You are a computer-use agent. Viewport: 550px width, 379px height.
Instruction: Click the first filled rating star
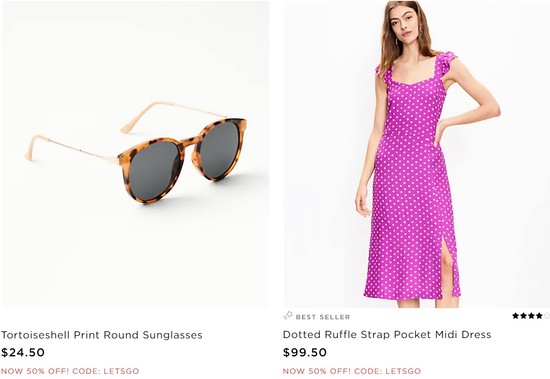[515, 316]
